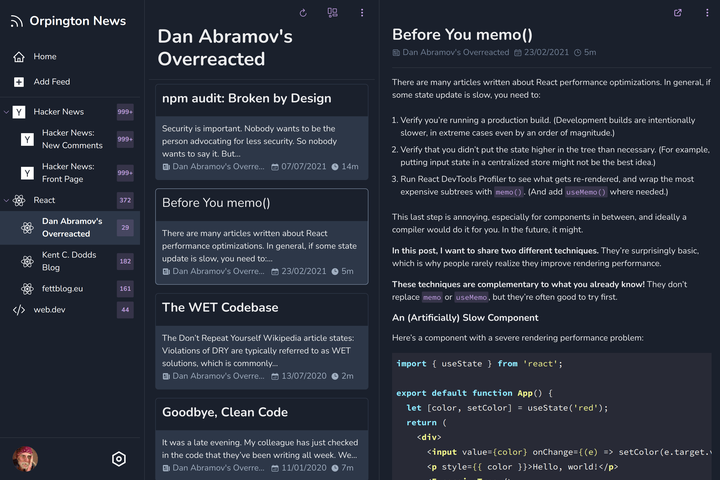The height and width of the screenshot is (480, 720).
Task: Click the 182 unread badge
Action: pos(125,261)
